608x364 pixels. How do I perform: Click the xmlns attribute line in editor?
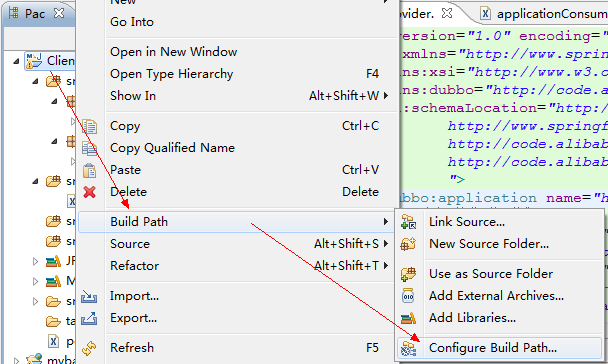[x=504, y=54]
